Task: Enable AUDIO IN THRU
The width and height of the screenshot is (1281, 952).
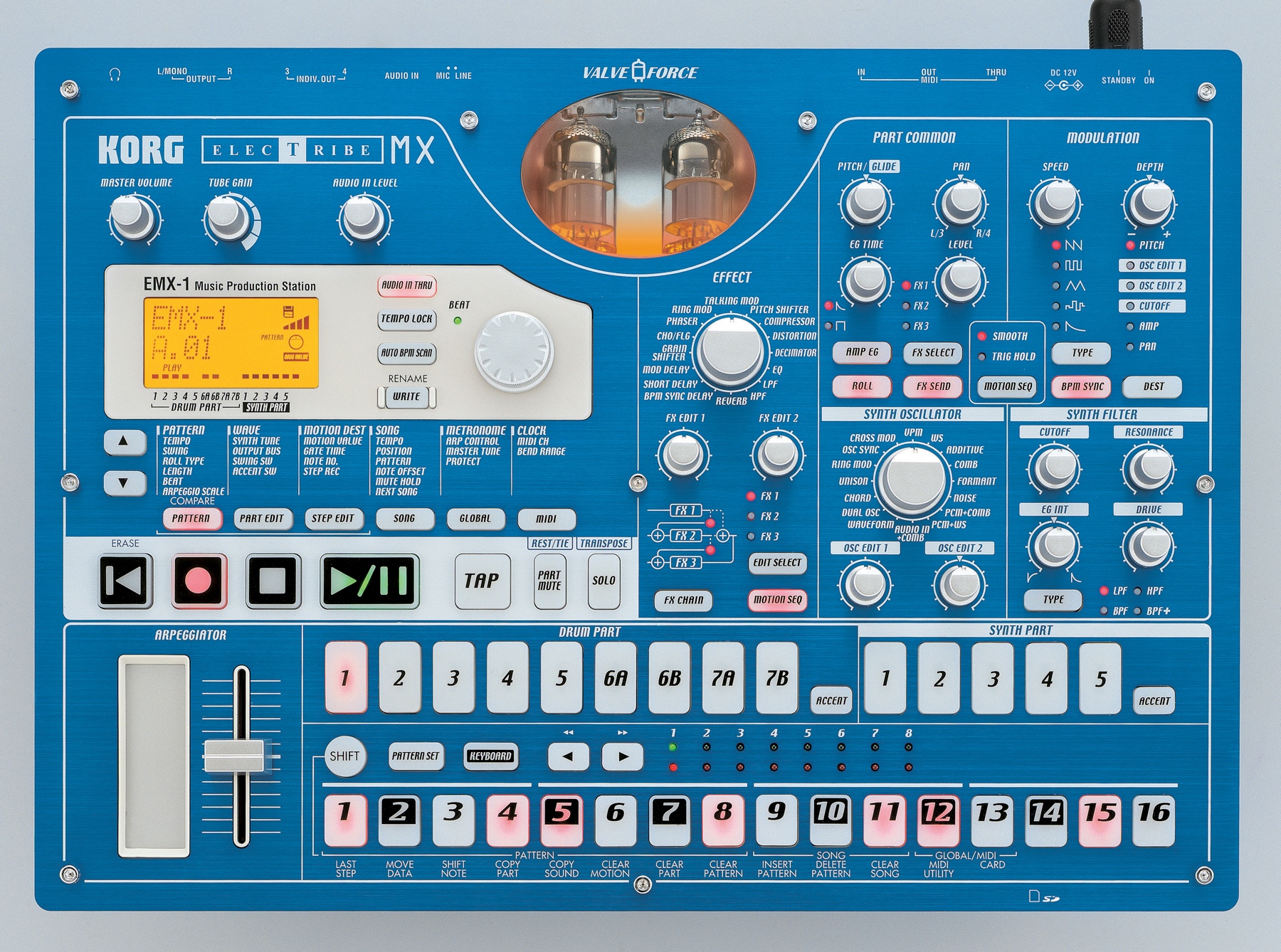Action: (x=406, y=285)
